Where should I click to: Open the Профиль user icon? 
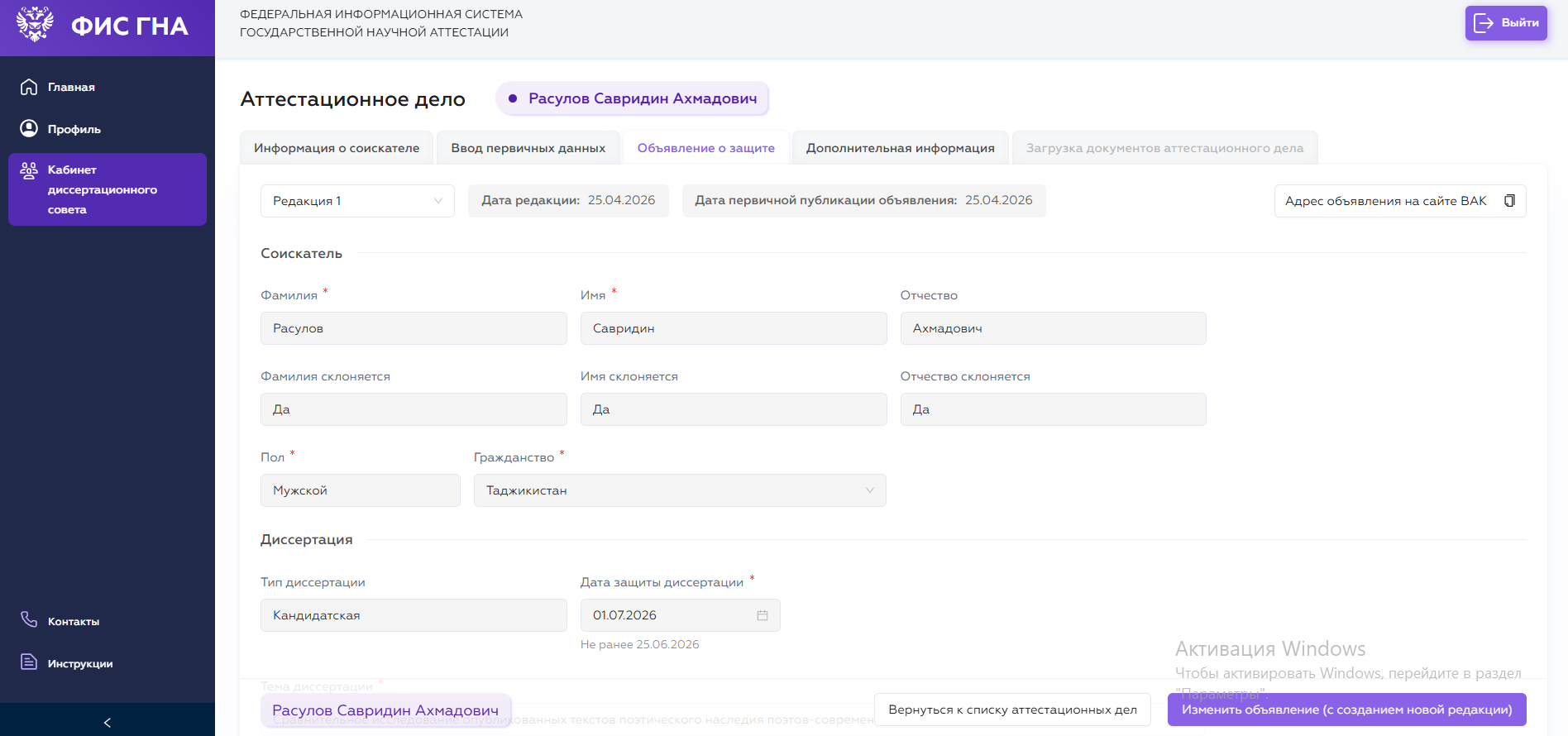click(x=29, y=128)
